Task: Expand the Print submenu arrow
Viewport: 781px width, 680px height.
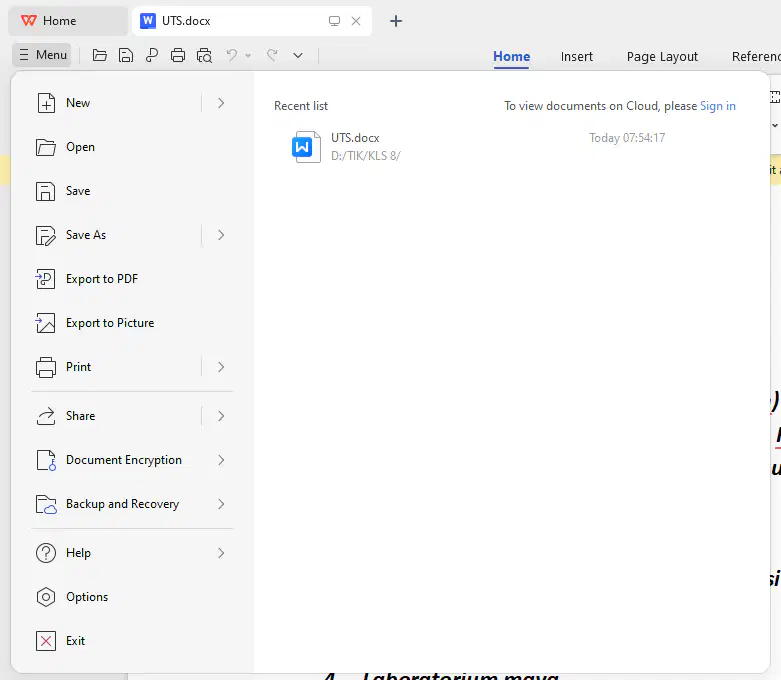Action: click(221, 367)
